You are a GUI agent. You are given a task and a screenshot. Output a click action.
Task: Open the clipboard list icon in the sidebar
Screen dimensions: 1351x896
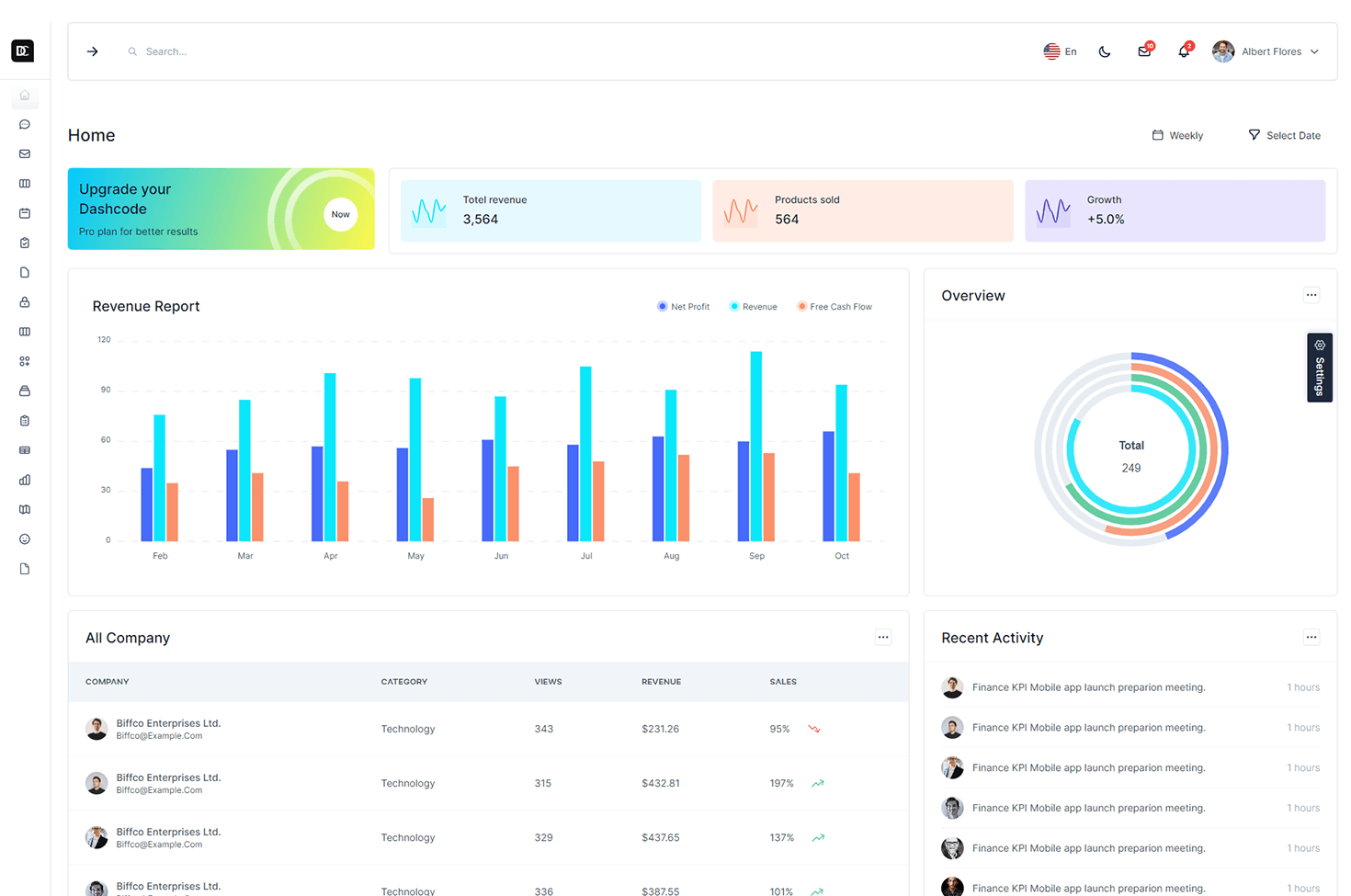pyautogui.click(x=25, y=421)
